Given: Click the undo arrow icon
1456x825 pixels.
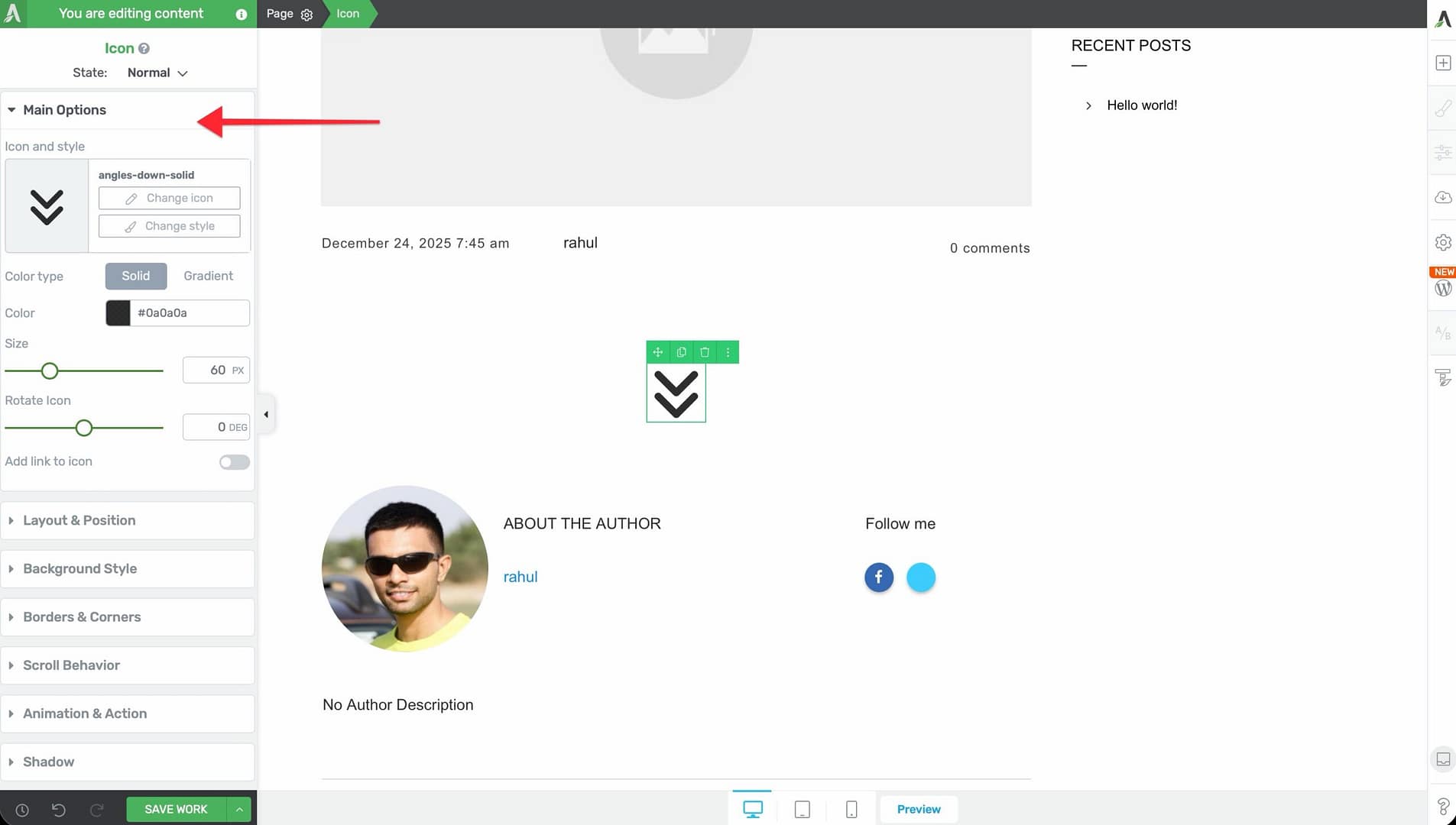Looking at the screenshot, I should [59, 810].
